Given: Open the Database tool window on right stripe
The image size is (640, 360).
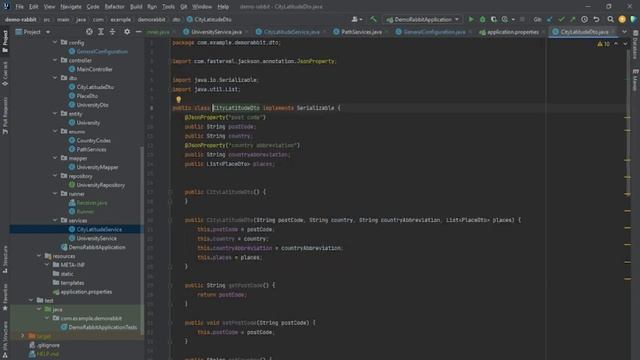Looking at the screenshot, I should pyautogui.click(x=635, y=46).
